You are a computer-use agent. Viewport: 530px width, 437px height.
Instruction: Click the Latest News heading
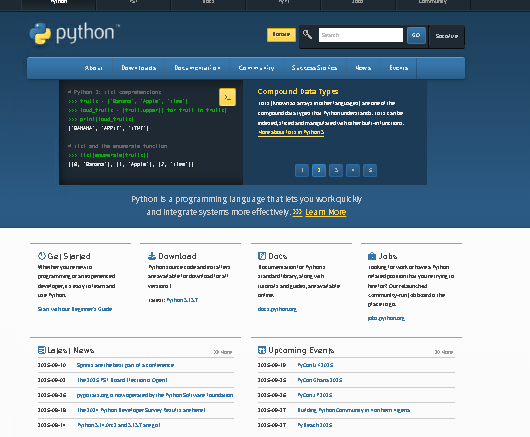point(71,350)
